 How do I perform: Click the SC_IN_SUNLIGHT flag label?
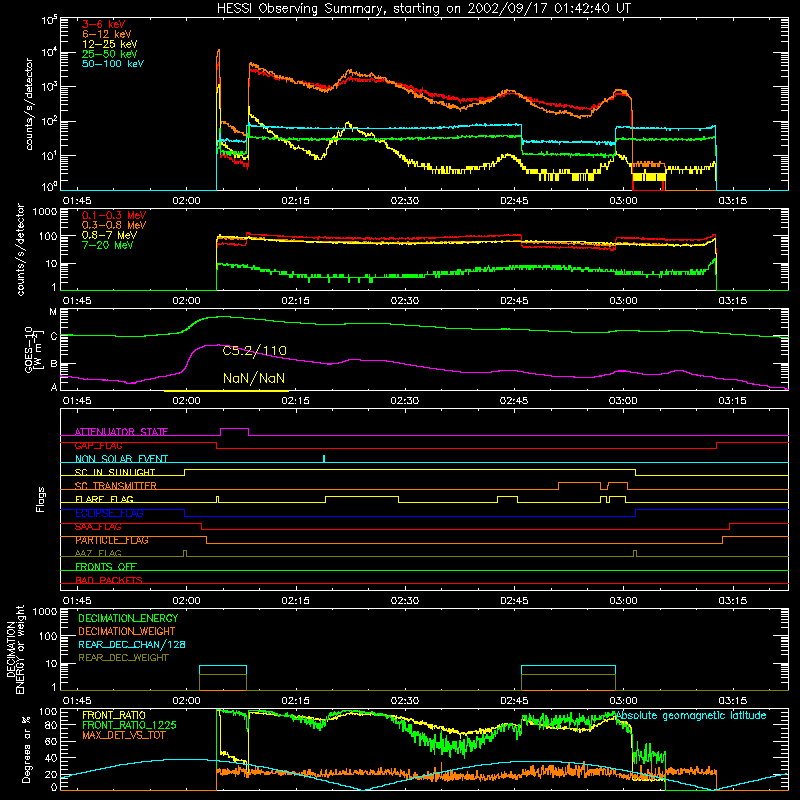(x=115, y=472)
